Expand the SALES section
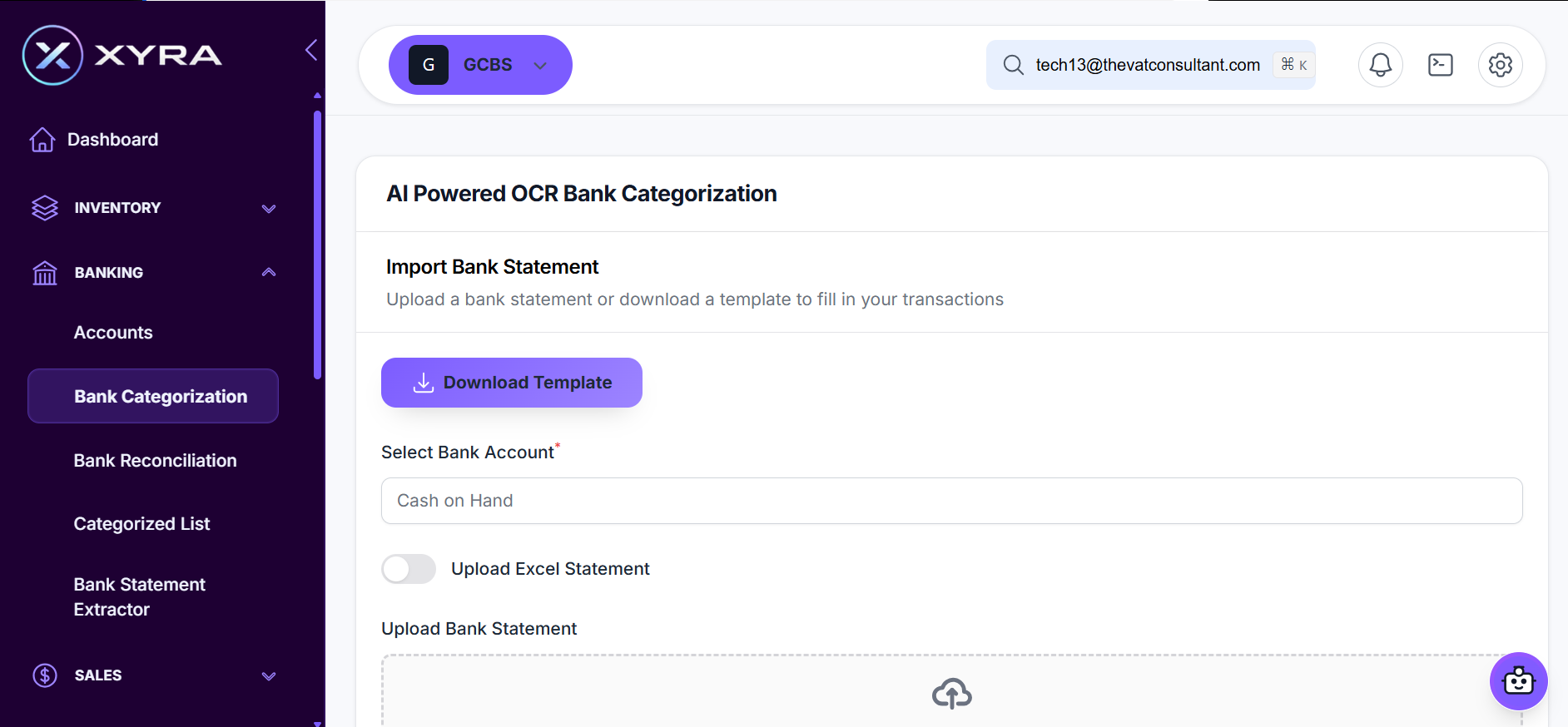 click(268, 675)
